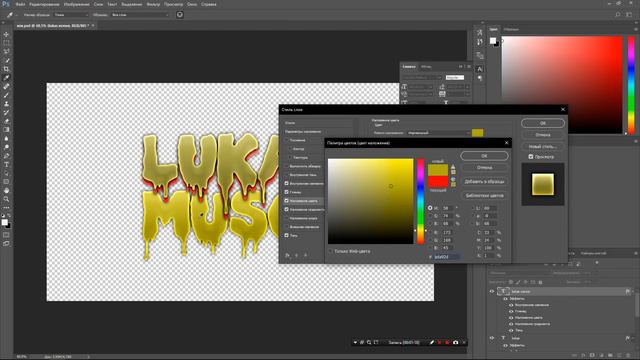
Task: Click Отмена in the color picker dialog
Action: pos(484,168)
